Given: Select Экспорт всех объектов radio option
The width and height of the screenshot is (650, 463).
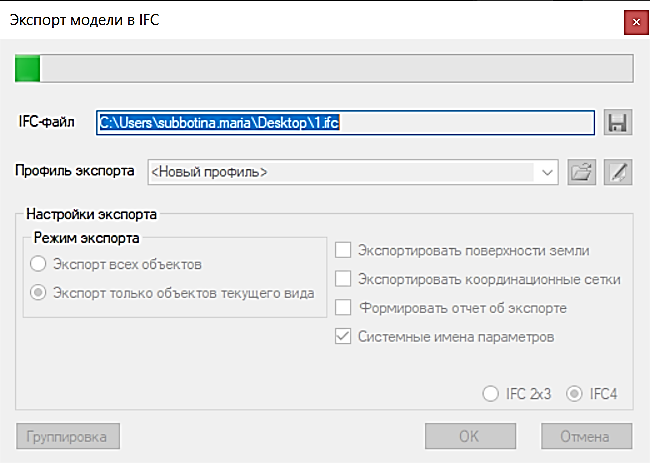Looking at the screenshot, I should click(x=39, y=264).
